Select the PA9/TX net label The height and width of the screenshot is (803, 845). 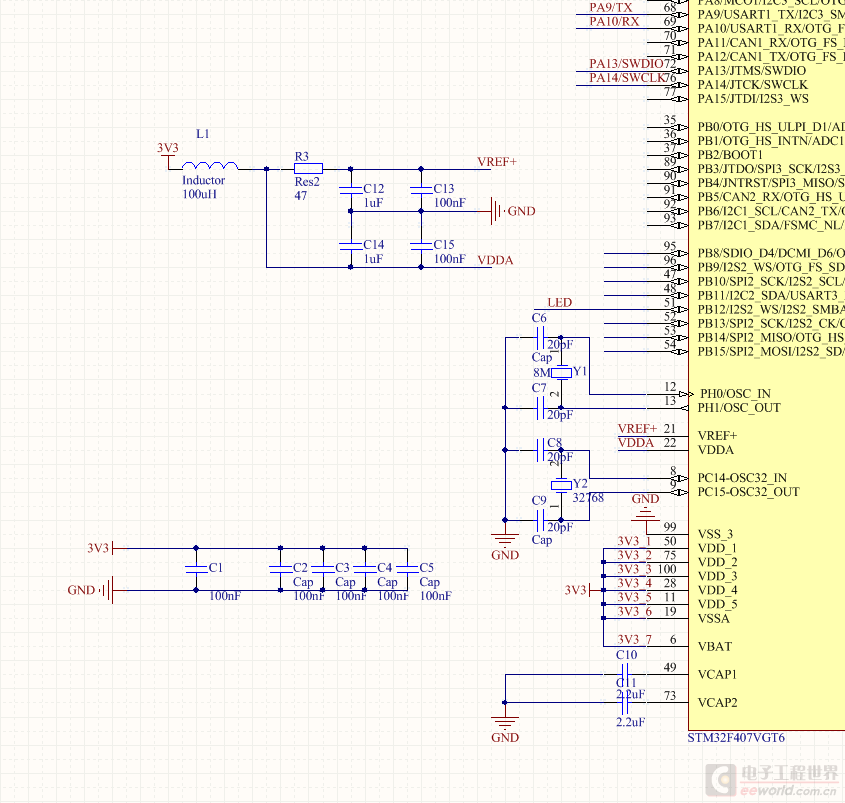[611, 8]
